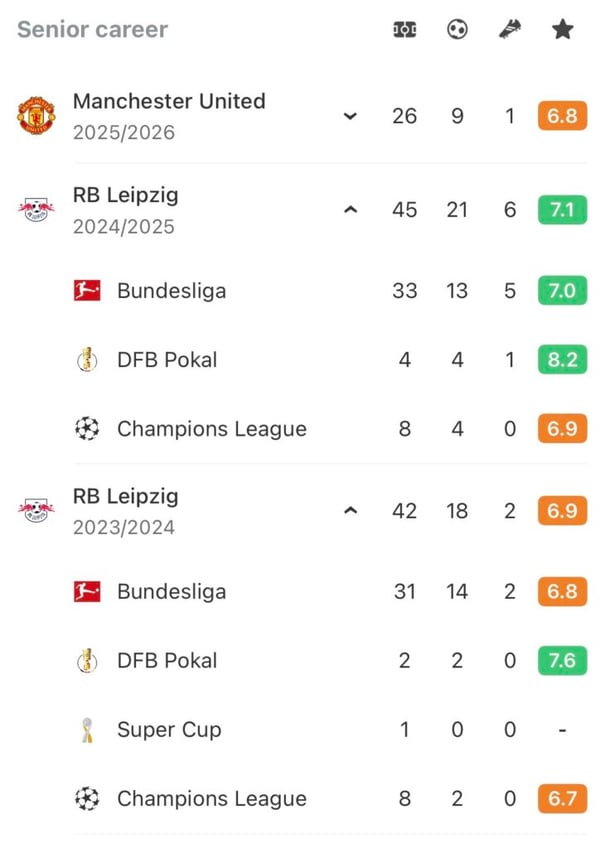This screenshot has height=848, width=600.
Task: Select the assists boot column icon
Action: (509, 29)
